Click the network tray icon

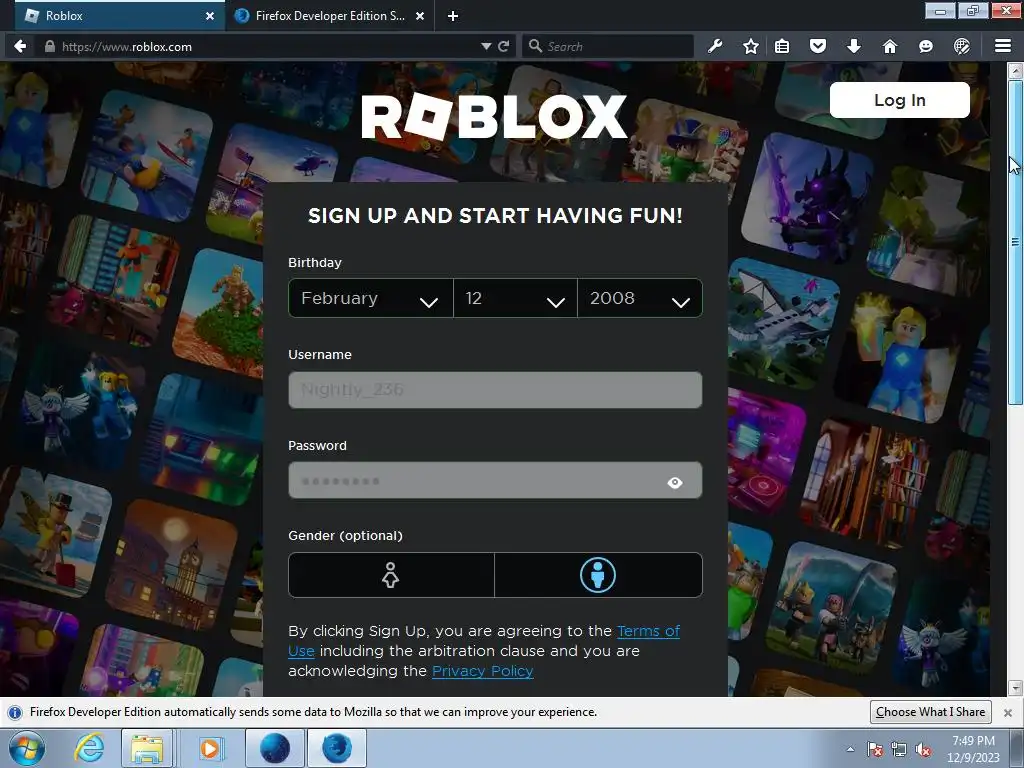(899, 749)
